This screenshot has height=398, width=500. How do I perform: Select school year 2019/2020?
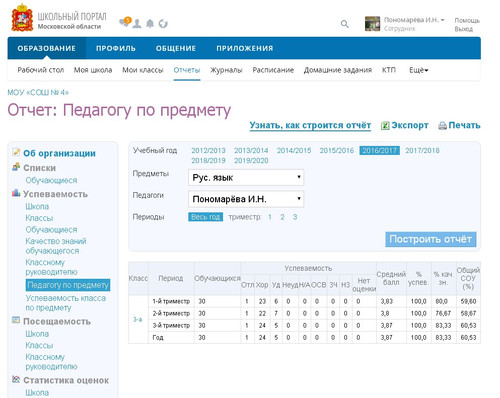[x=251, y=161]
